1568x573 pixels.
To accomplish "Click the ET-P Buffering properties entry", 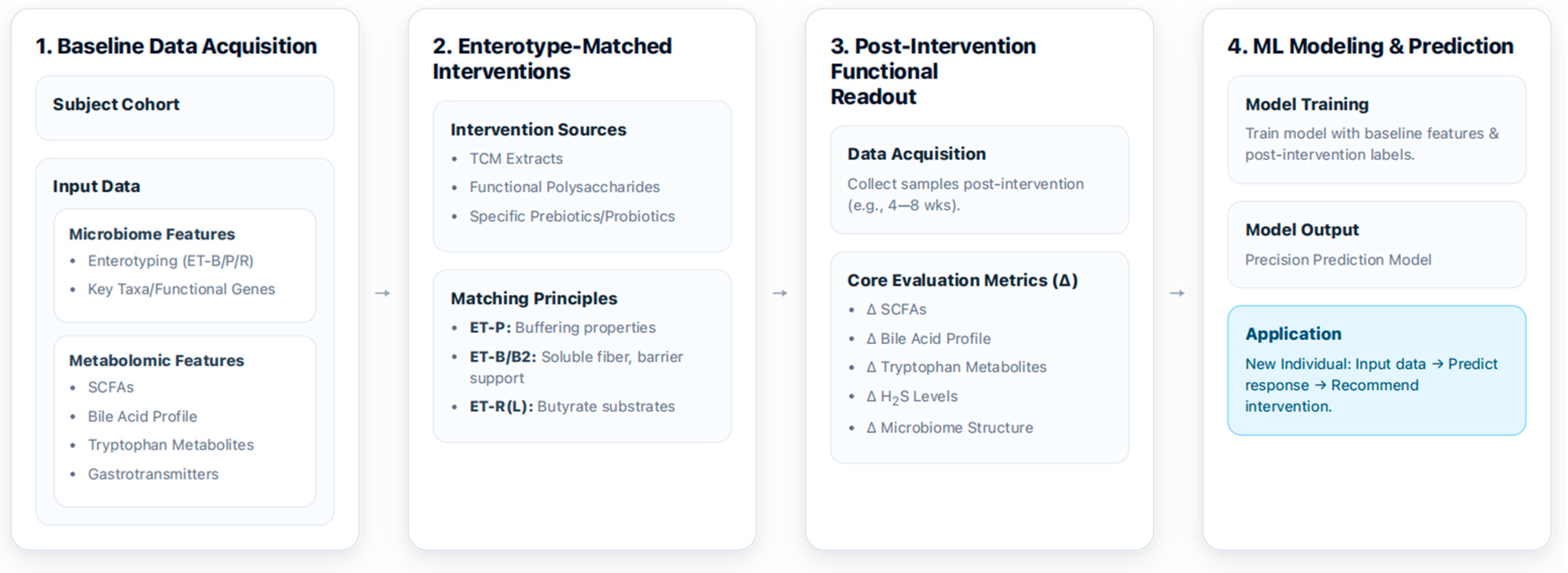I will (x=562, y=328).
